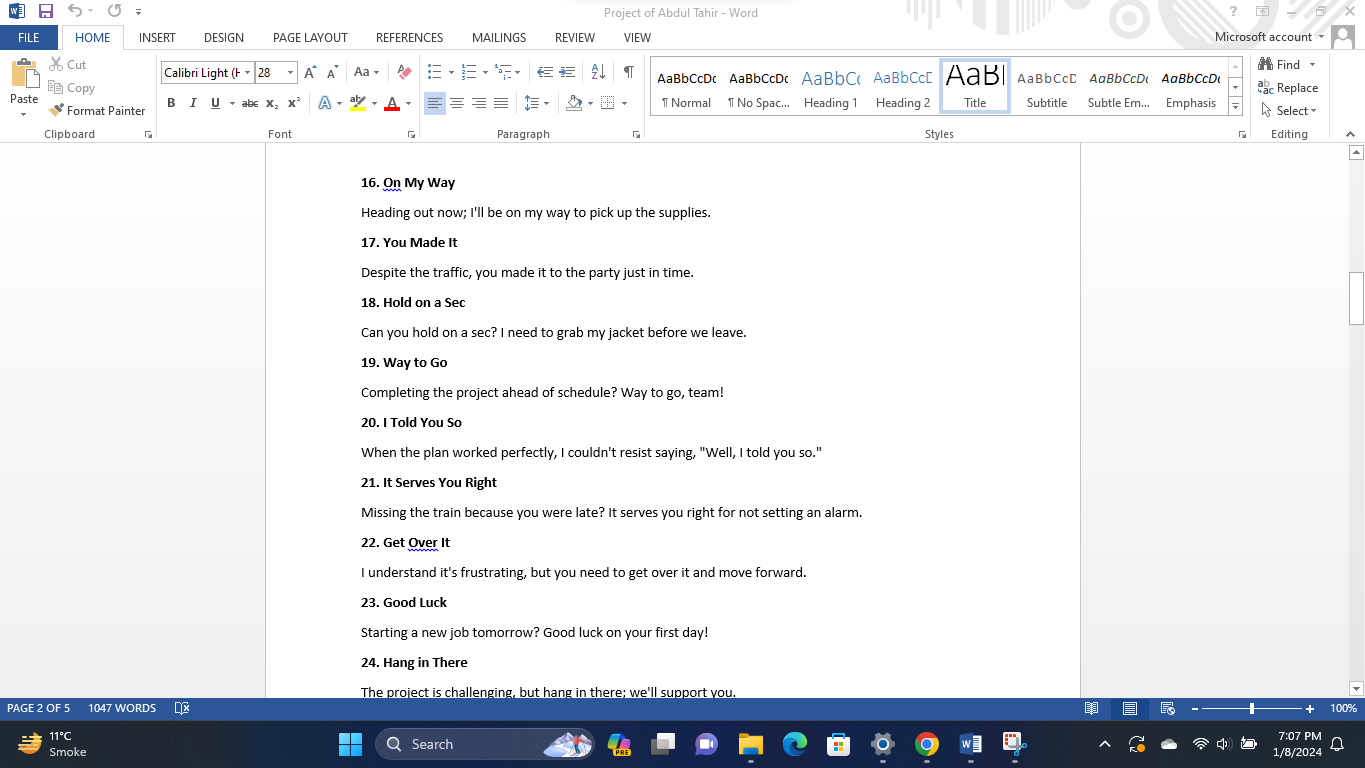Justify paragraph text
Image resolution: width=1365 pixels, height=768 pixels.
[501, 103]
